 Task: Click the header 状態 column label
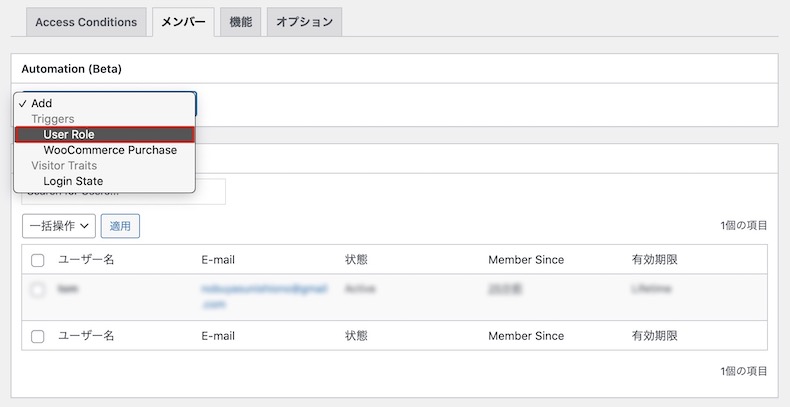tap(356, 260)
